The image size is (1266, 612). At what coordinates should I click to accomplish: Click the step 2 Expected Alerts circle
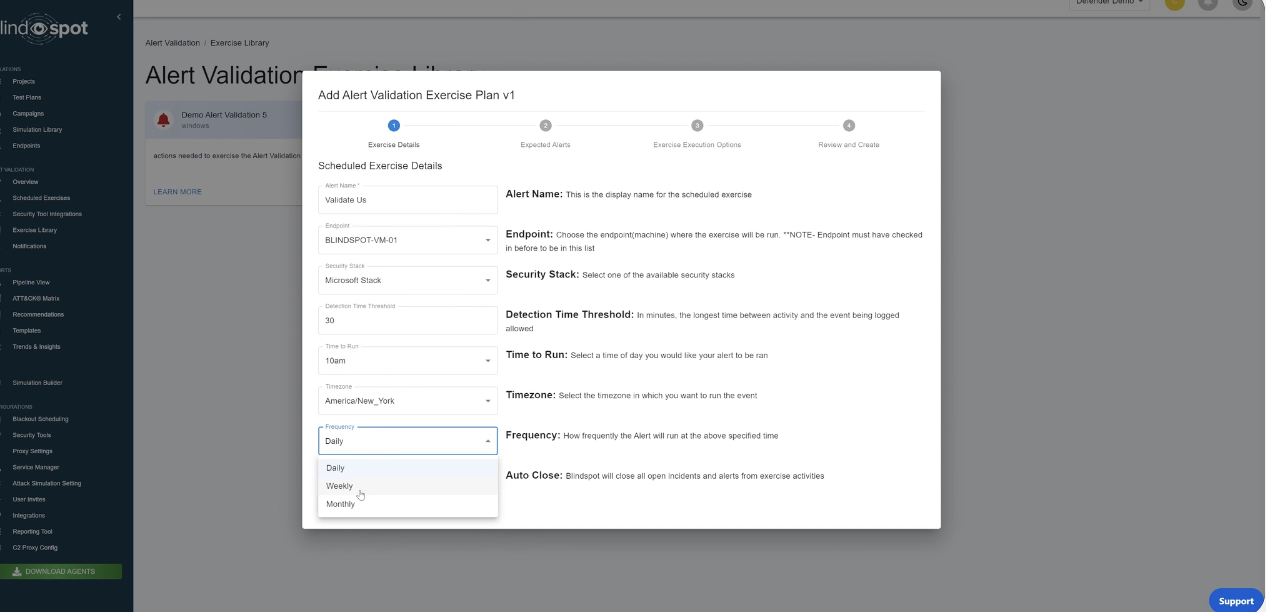[545, 125]
